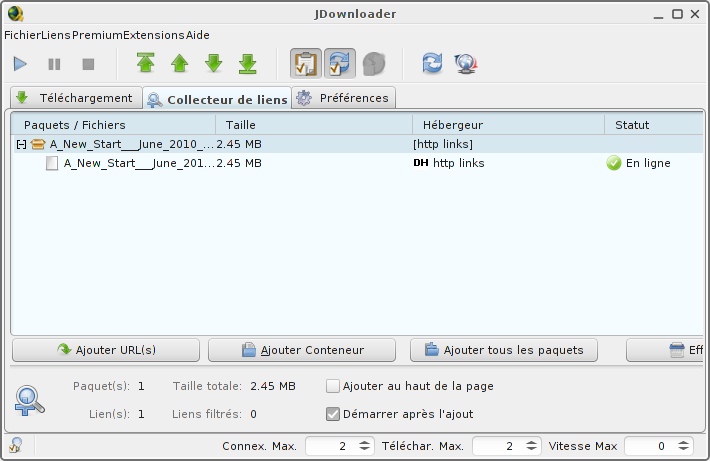
Task: Click the Start downloads play icon
Action: [20, 64]
